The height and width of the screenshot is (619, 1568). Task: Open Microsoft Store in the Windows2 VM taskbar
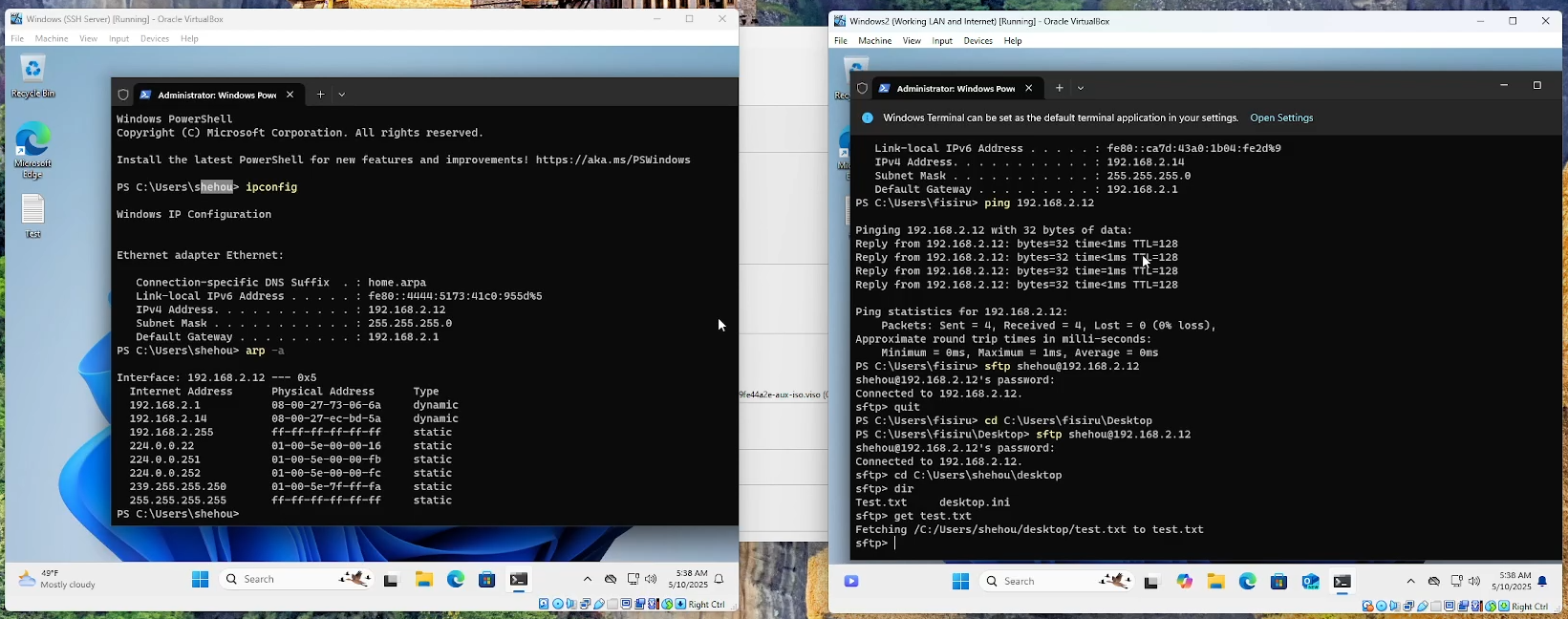point(1278,582)
